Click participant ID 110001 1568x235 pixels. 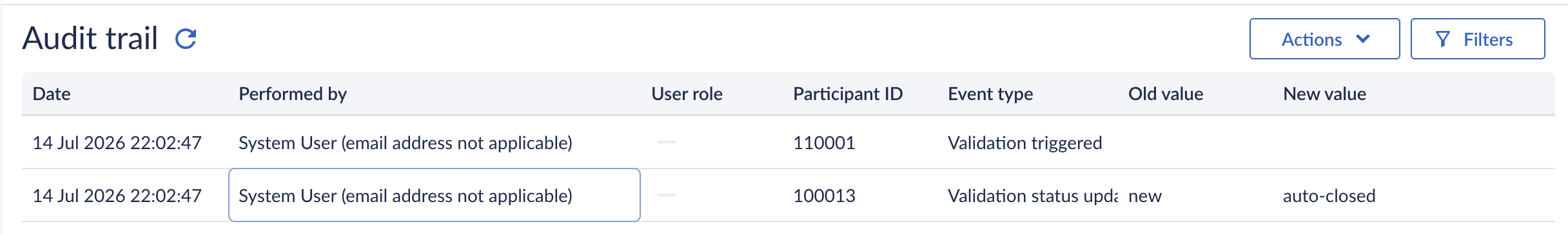pyautogui.click(x=824, y=143)
